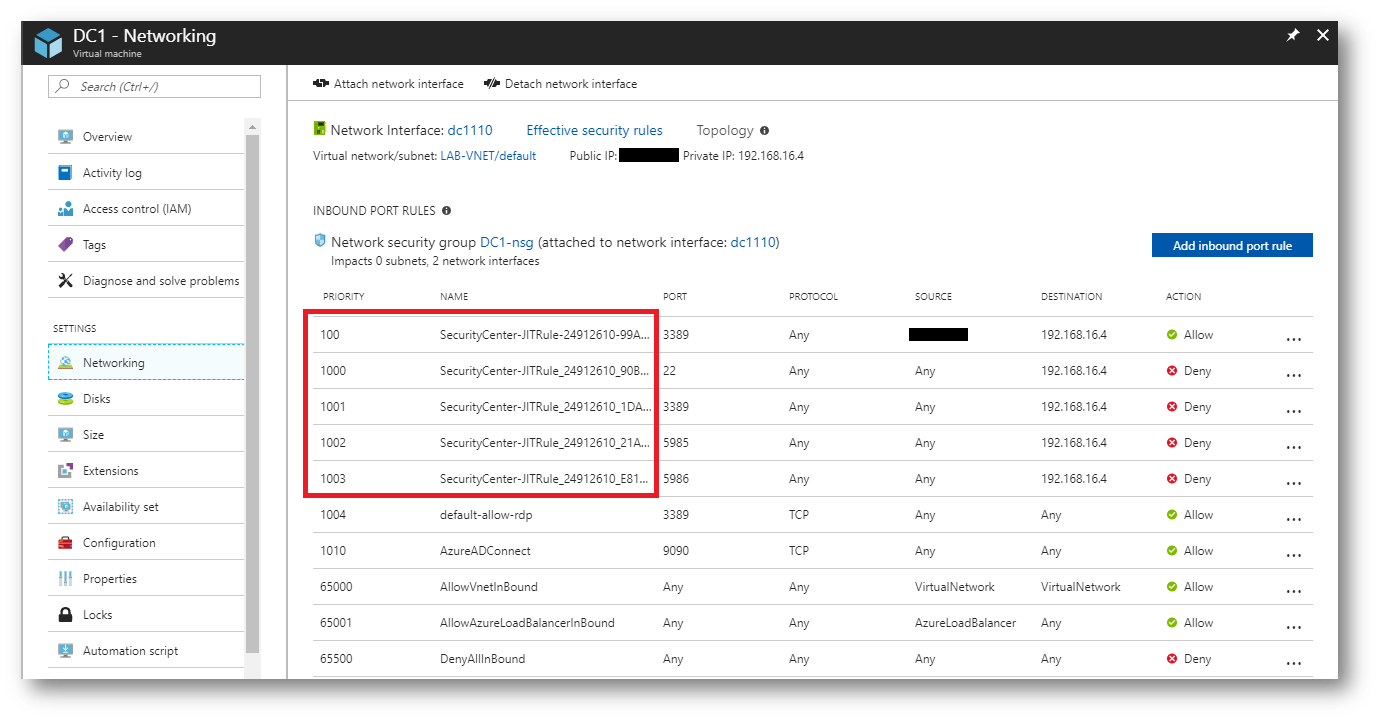This screenshot has width=1380, height=721.
Task: Open ellipsis menu for AzureADConnect rule
Action: tap(1294, 555)
